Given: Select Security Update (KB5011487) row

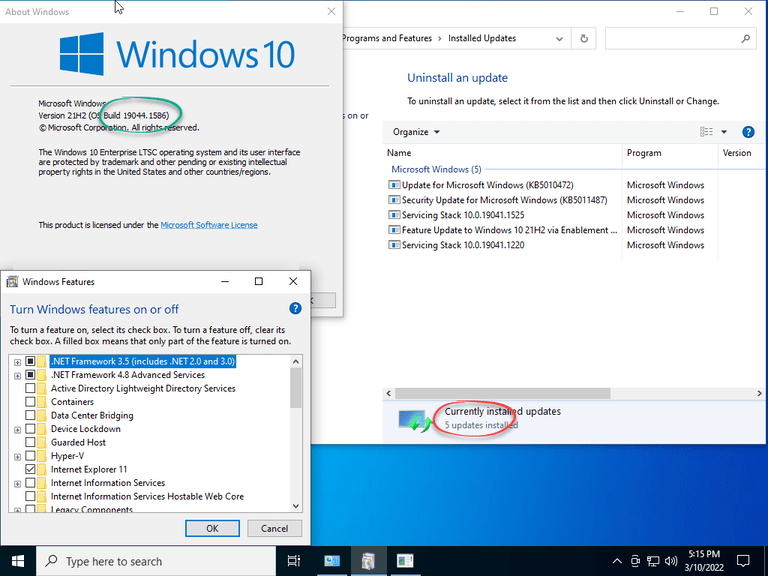Looking at the screenshot, I should coord(503,200).
